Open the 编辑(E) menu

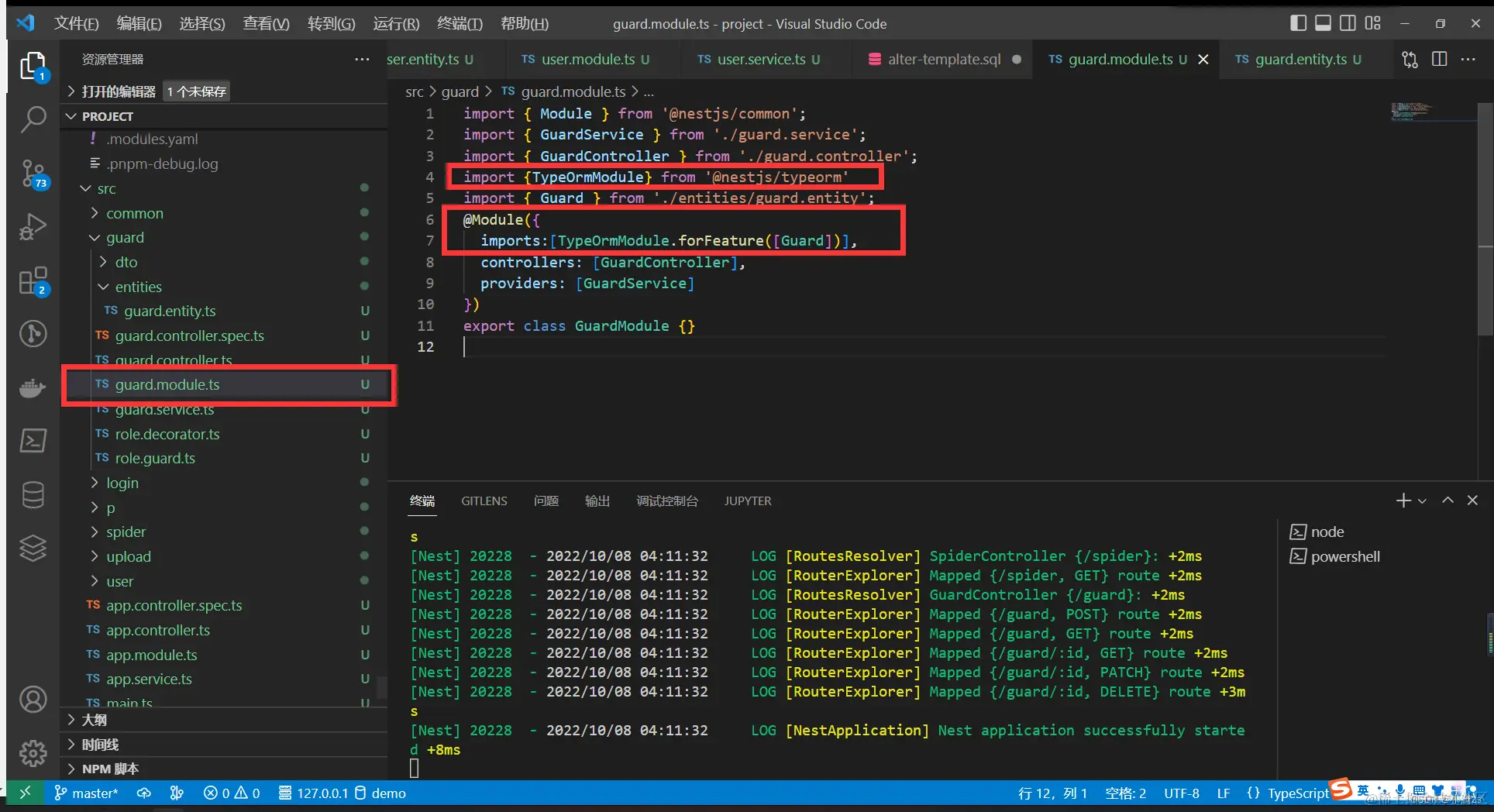pyautogui.click(x=139, y=23)
